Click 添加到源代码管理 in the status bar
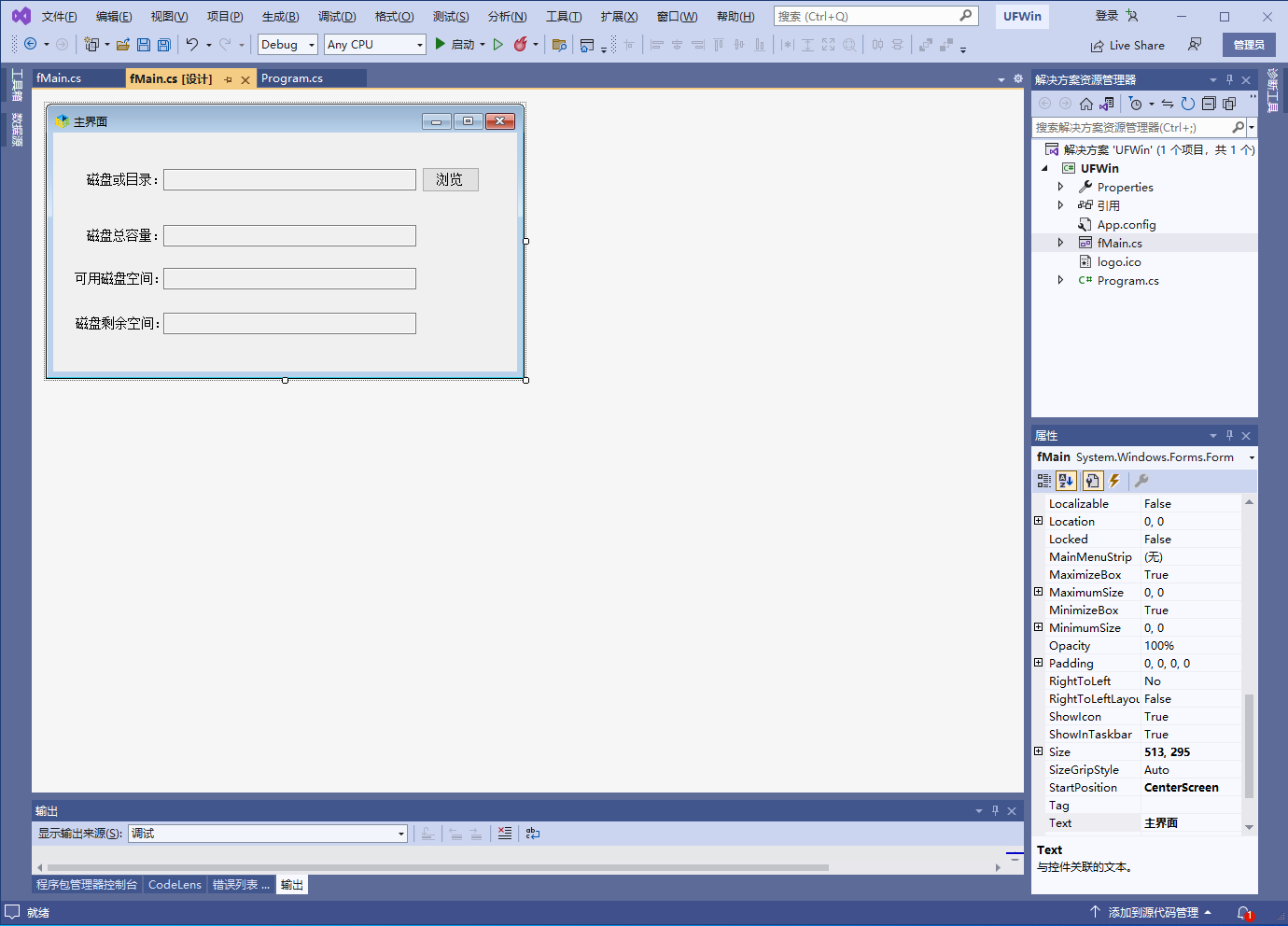 (x=1153, y=913)
